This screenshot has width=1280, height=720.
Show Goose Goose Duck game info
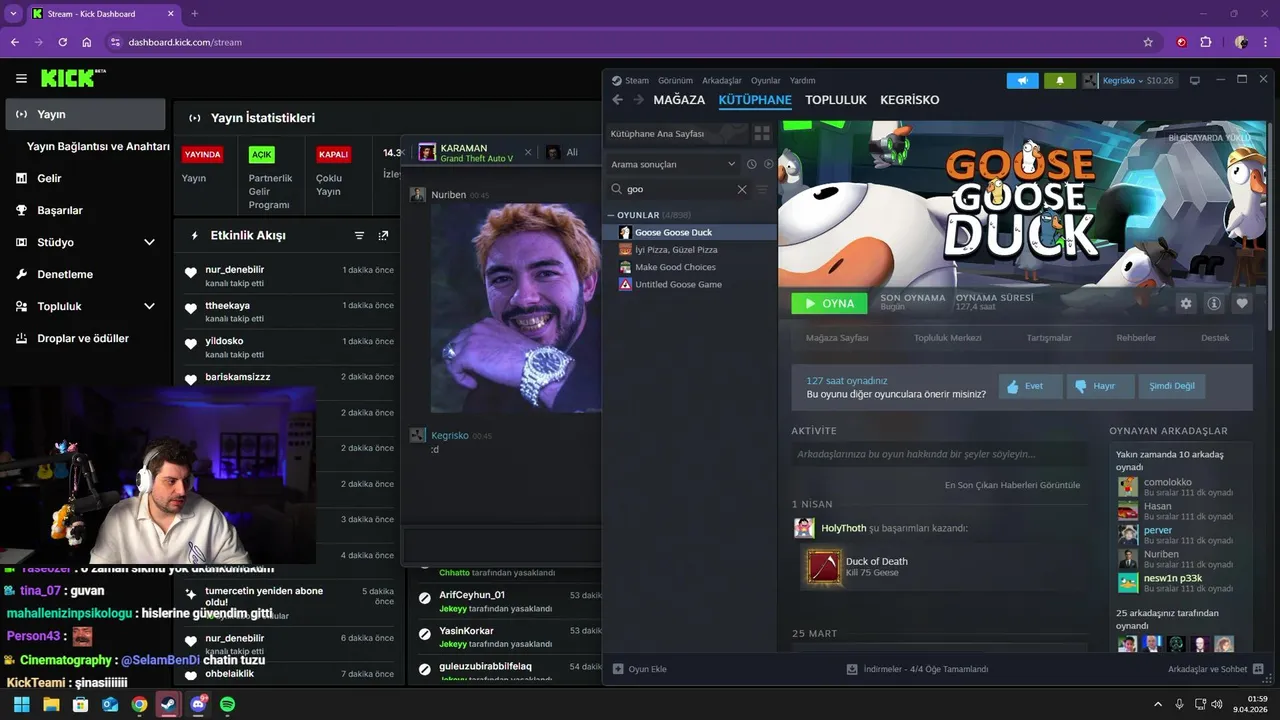tap(1214, 303)
